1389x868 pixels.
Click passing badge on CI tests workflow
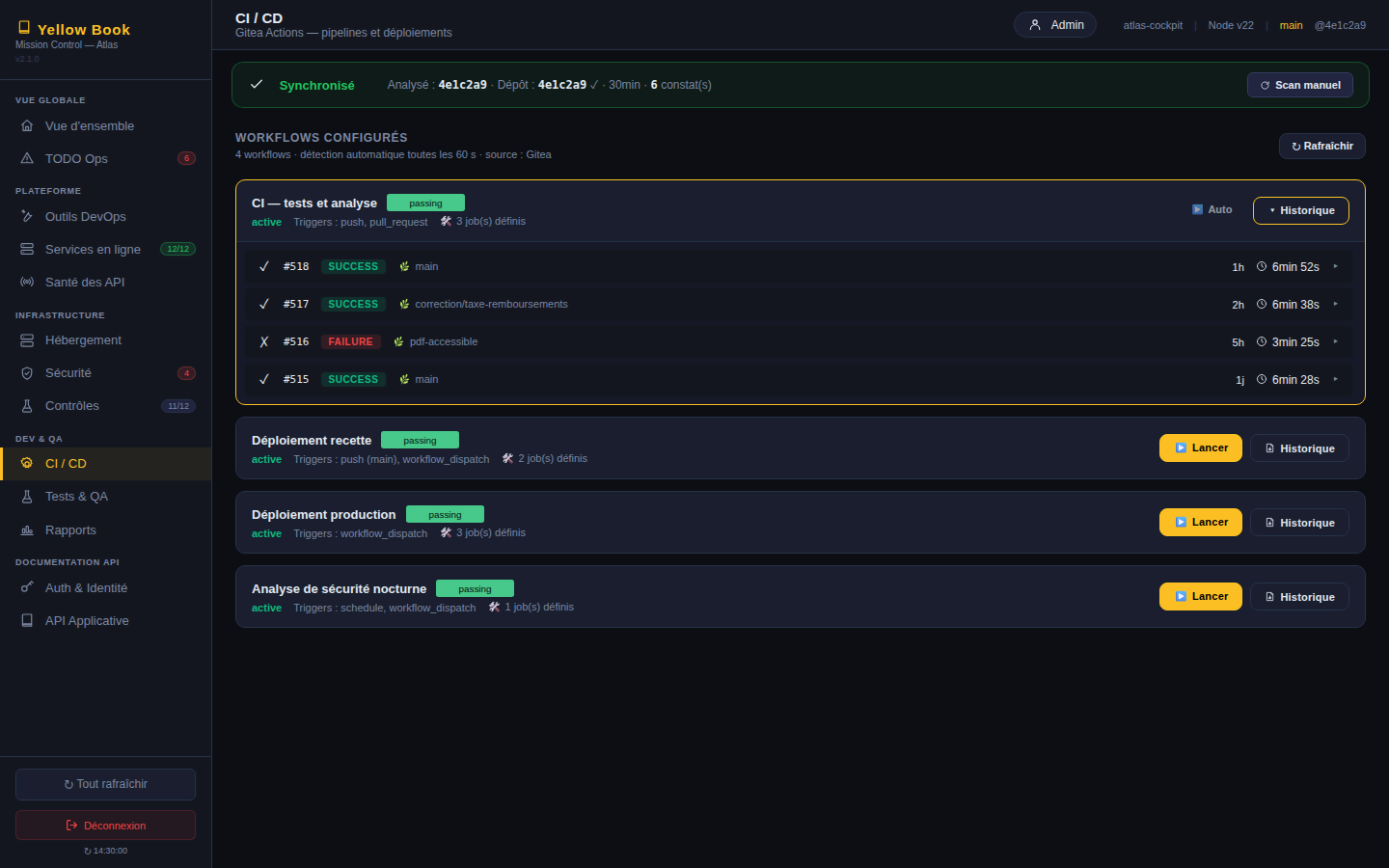[425, 203]
